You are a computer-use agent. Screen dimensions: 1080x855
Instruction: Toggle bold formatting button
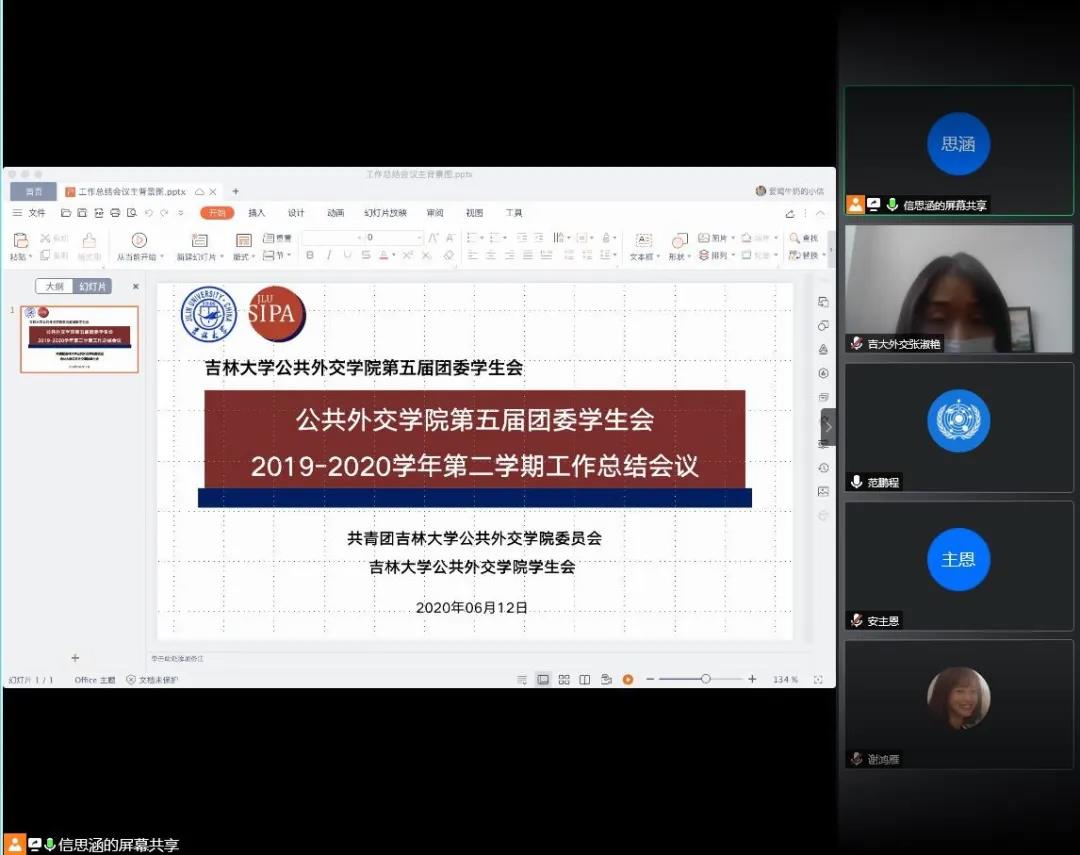point(310,256)
